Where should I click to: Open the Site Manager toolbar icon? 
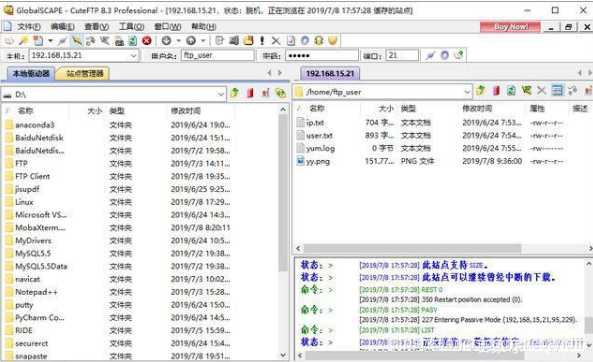9,40
